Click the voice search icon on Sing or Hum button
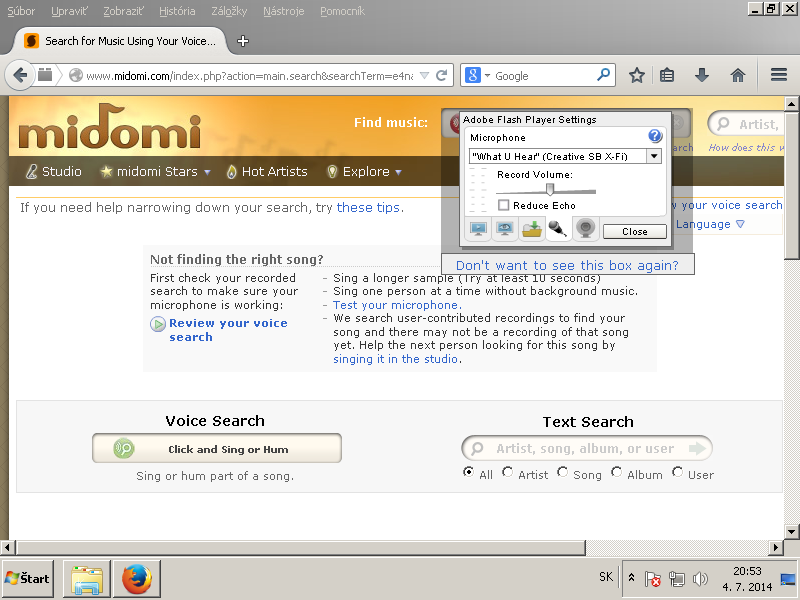Screen dimensions: 800x600 [123, 448]
